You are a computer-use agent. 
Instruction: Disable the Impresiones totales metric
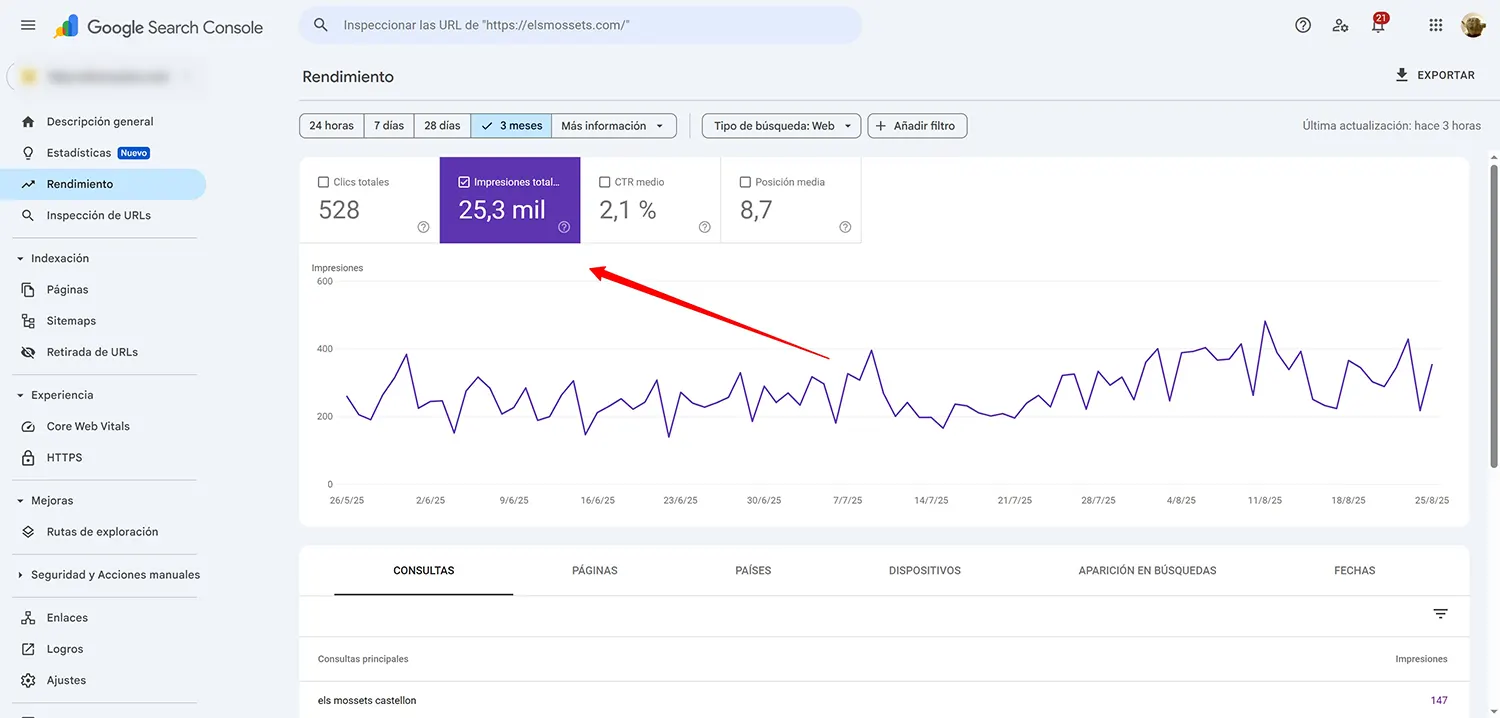tap(463, 181)
